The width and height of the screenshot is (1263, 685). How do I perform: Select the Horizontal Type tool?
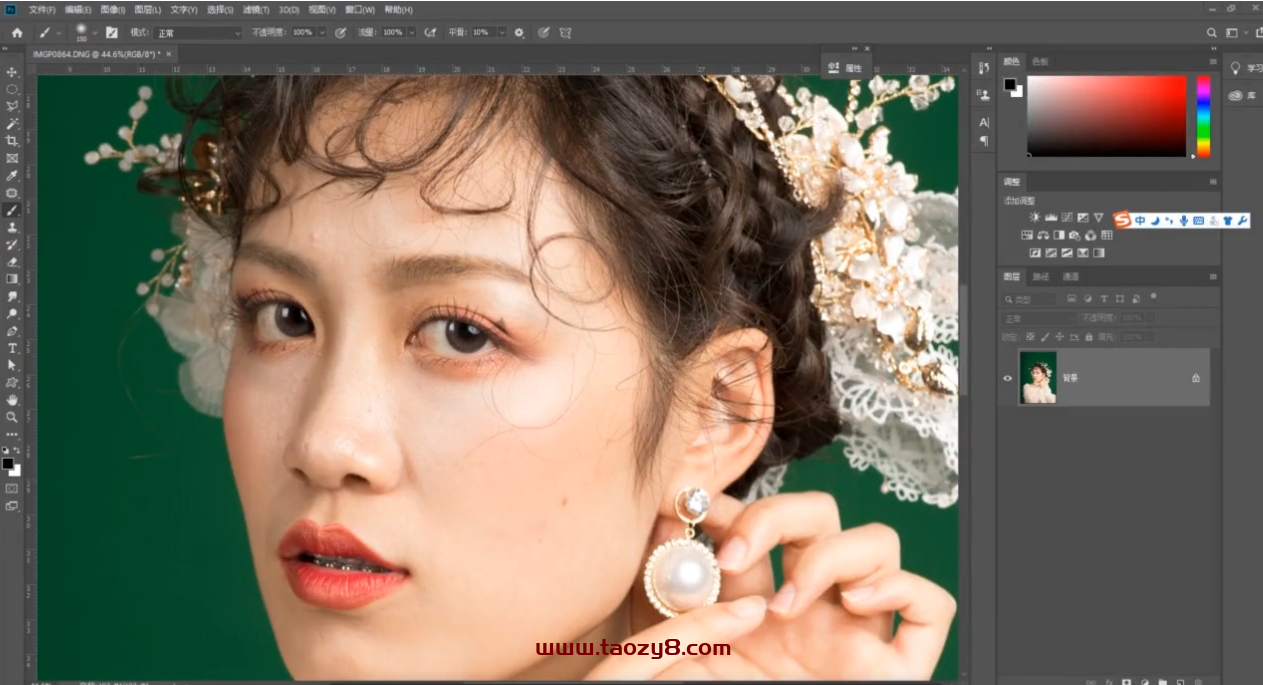[12, 348]
